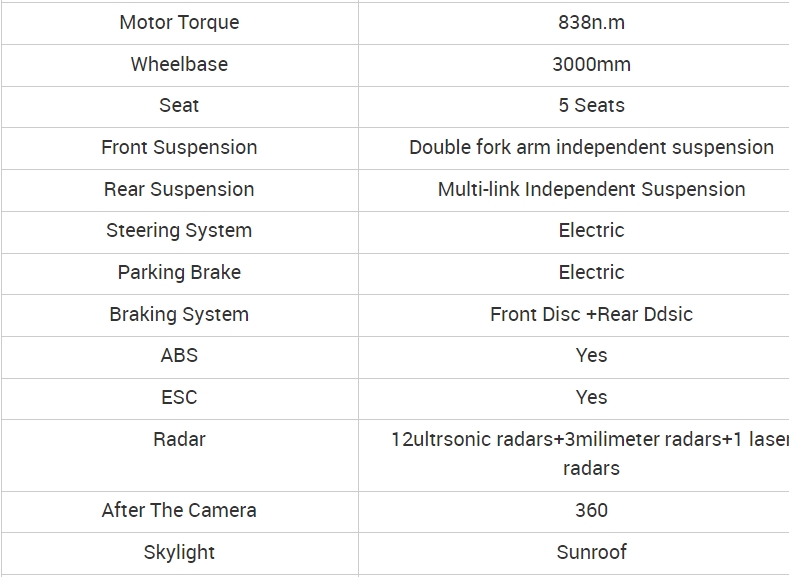Click the Radar row label
This screenshot has height=577, width=799.
tap(179, 439)
